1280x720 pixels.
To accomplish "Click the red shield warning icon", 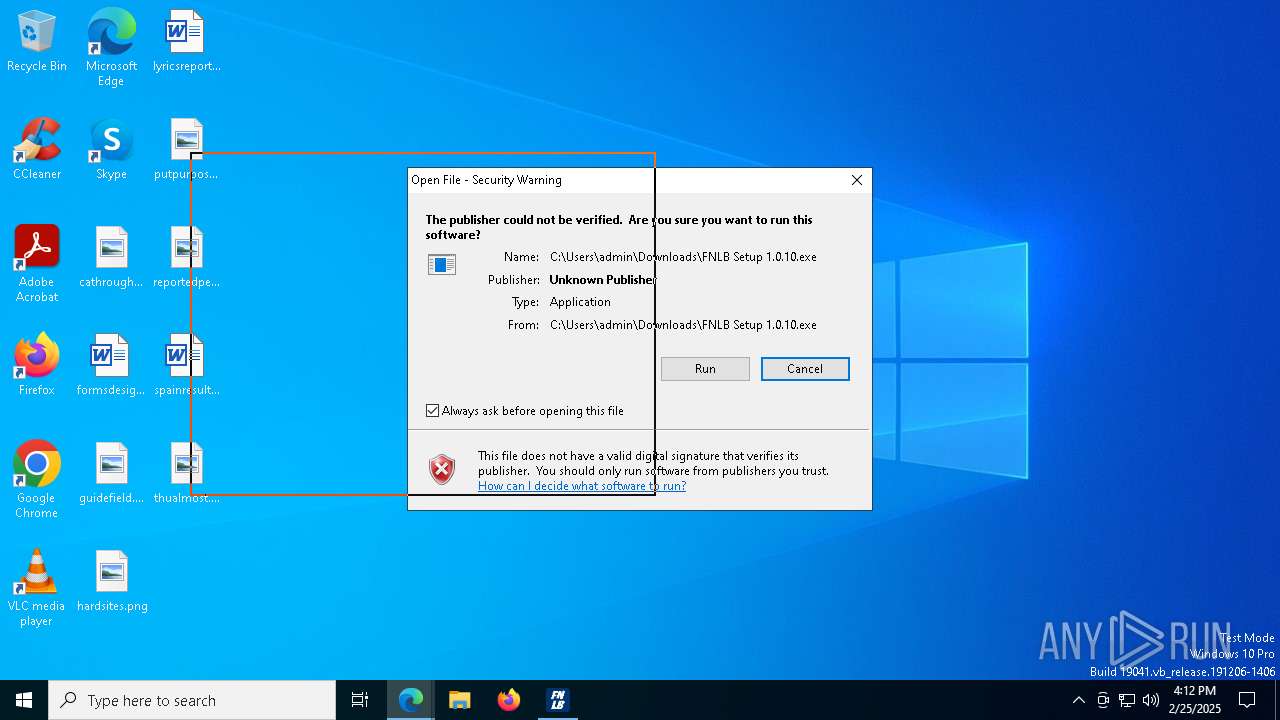I will coord(442,469).
